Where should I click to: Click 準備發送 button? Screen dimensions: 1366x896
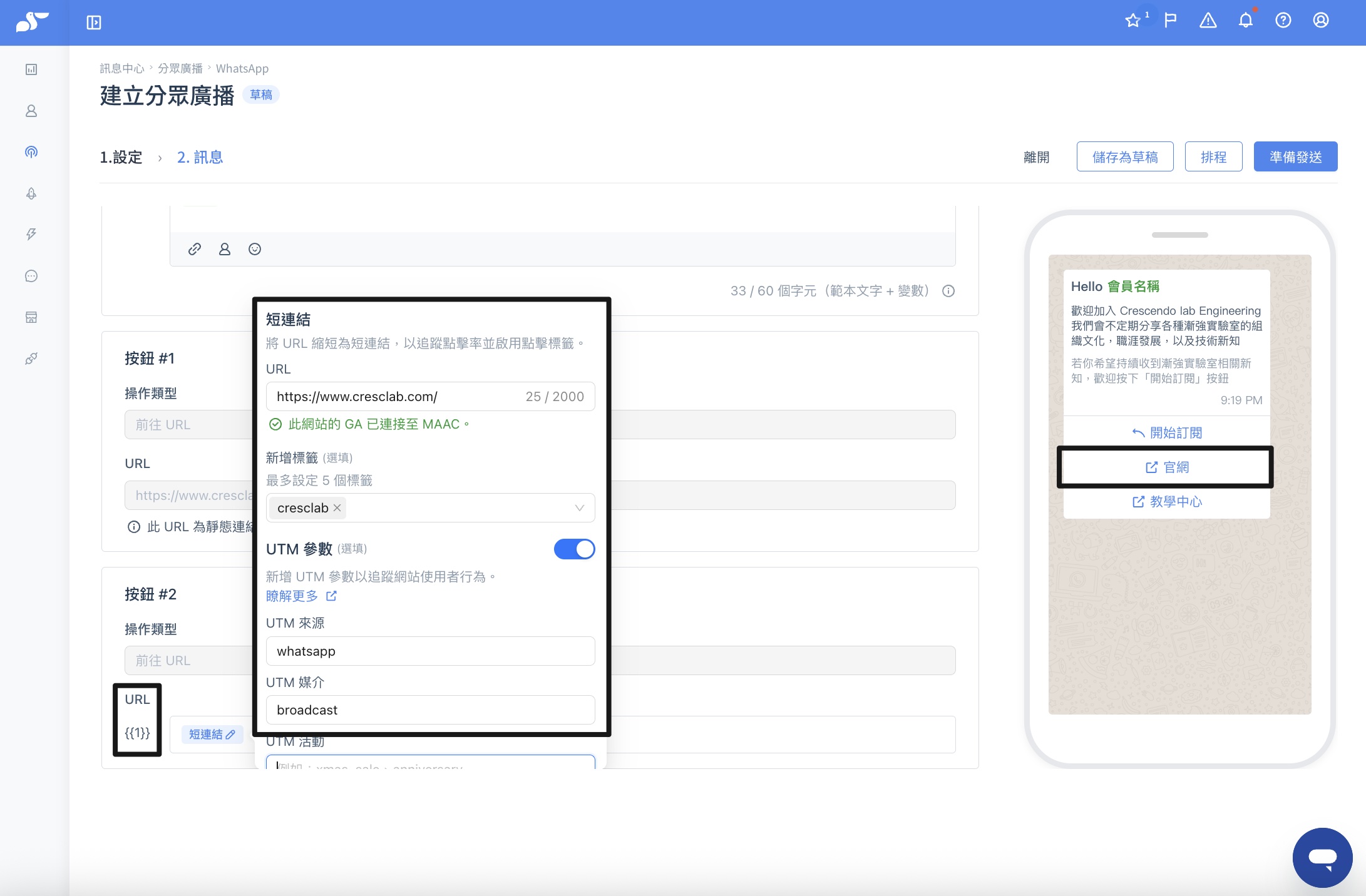[1295, 156]
